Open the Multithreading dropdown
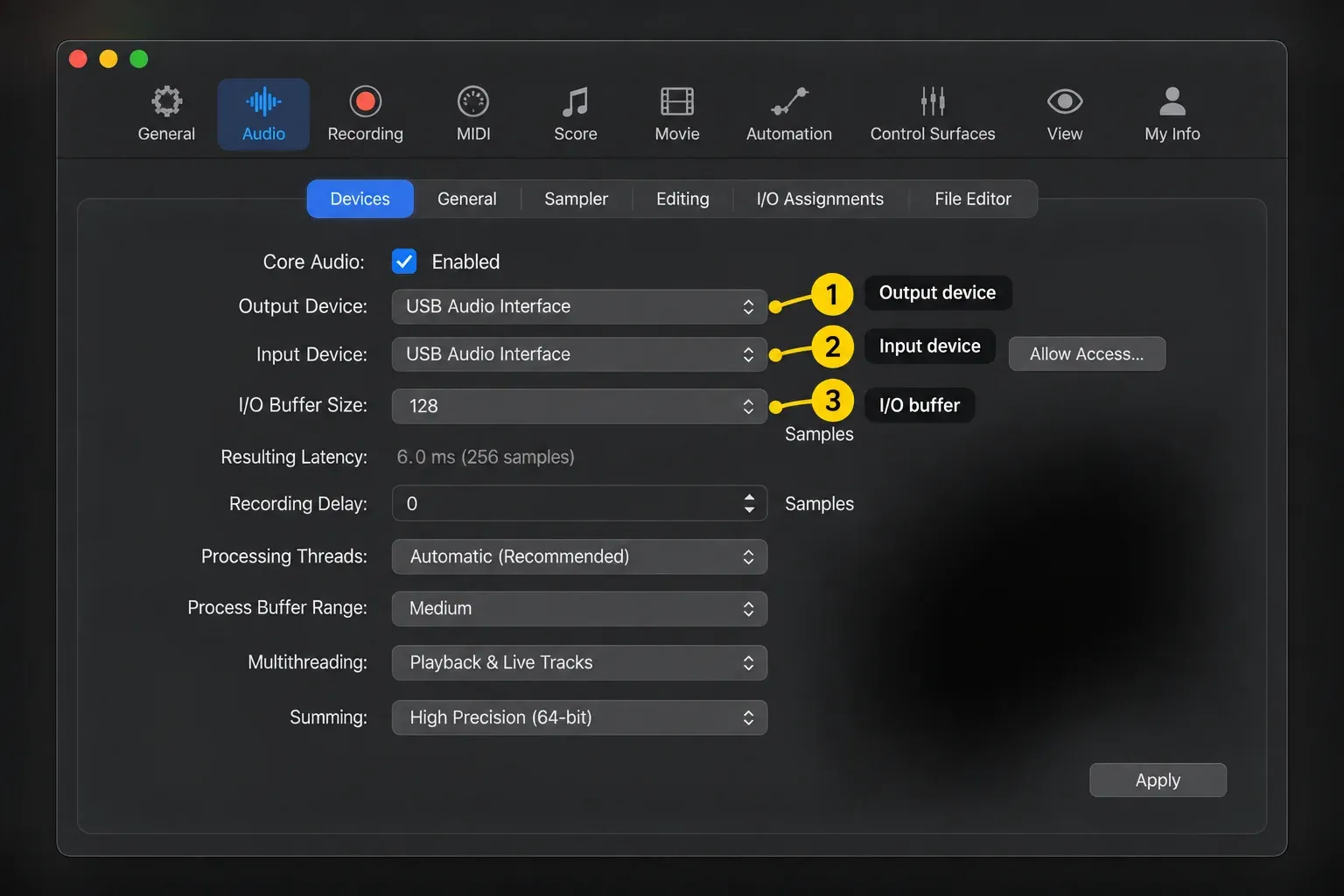Image resolution: width=1344 pixels, height=896 pixels. click(x=579, y=662)
